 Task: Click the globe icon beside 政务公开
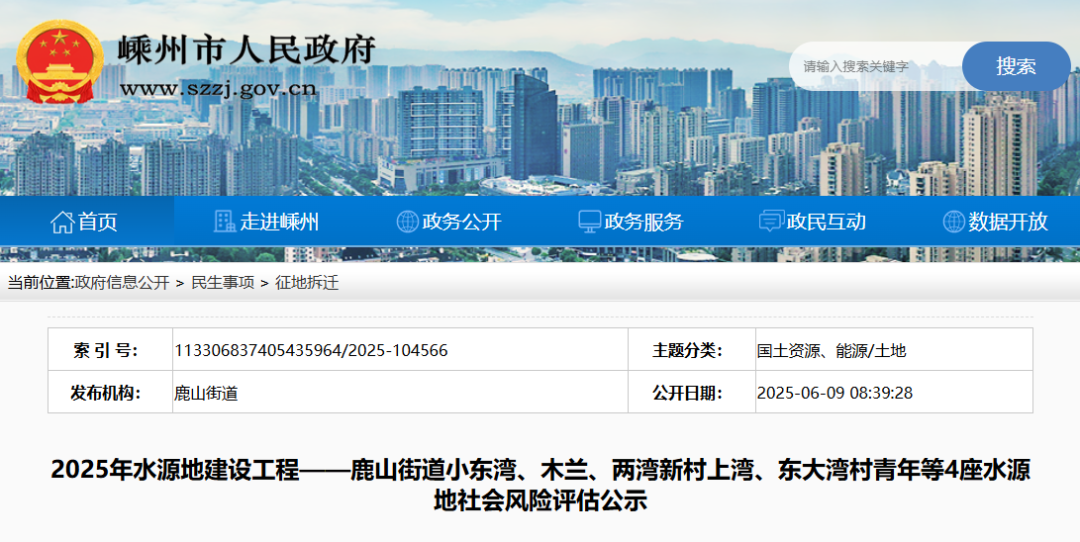(407, 222)
